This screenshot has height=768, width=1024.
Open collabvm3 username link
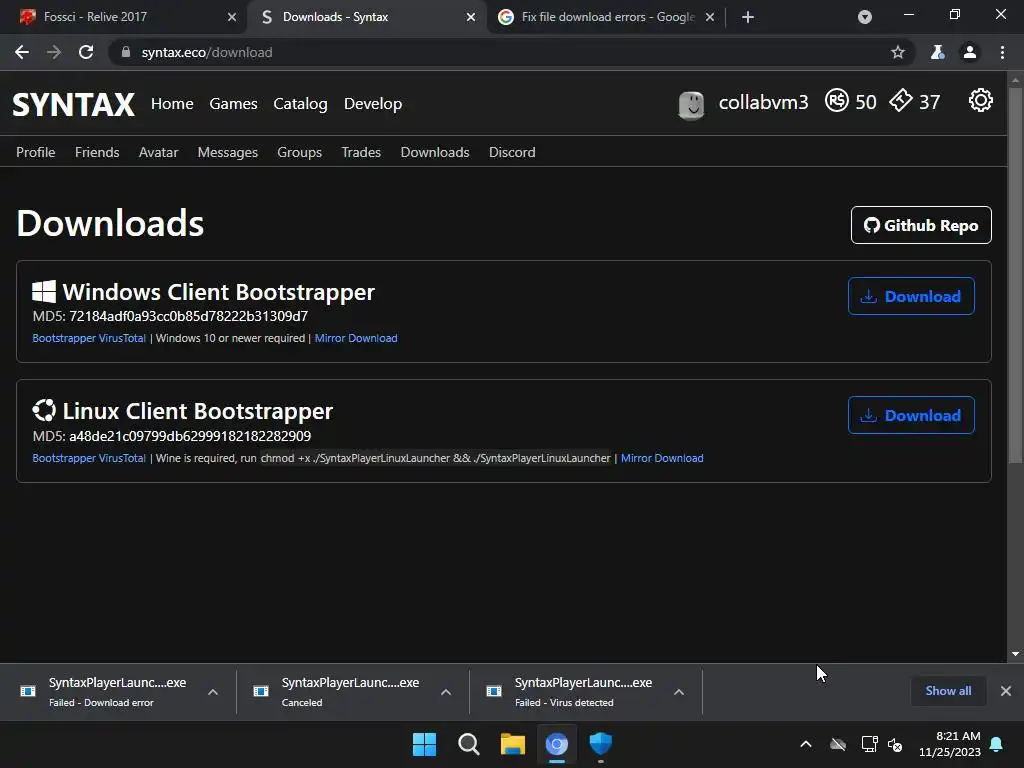(763, 103)
